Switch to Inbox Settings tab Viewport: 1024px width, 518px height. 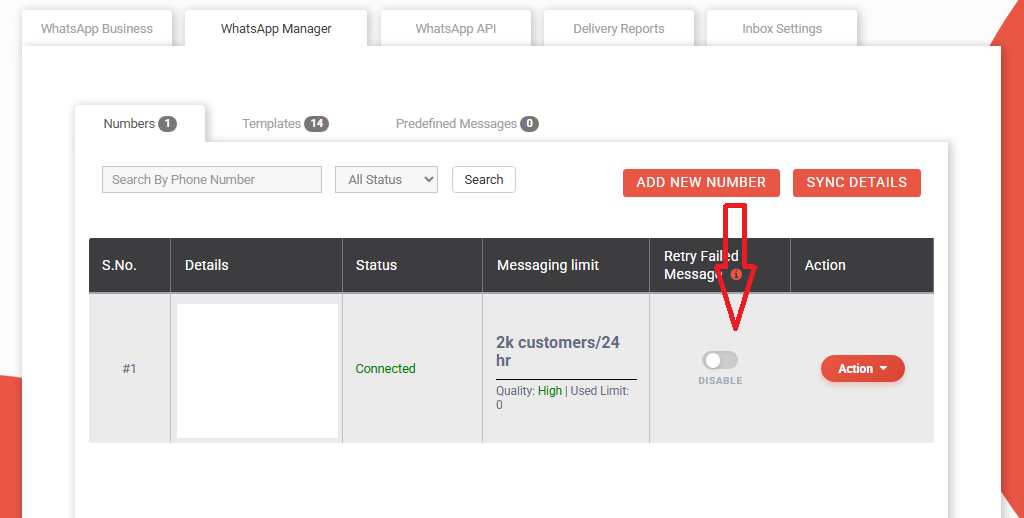click(782, 29)
